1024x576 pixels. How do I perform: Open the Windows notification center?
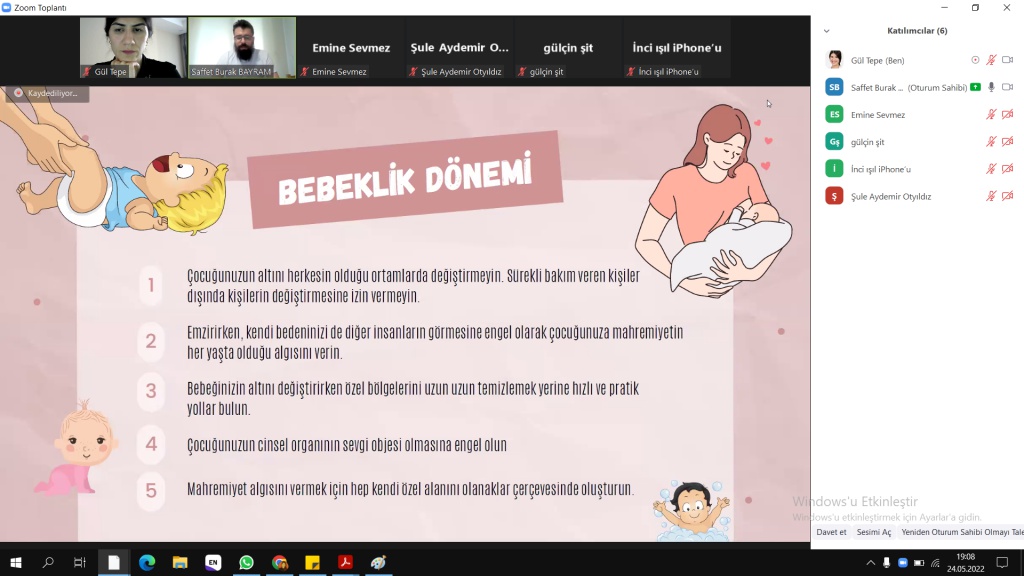[x=1002, y=563]
